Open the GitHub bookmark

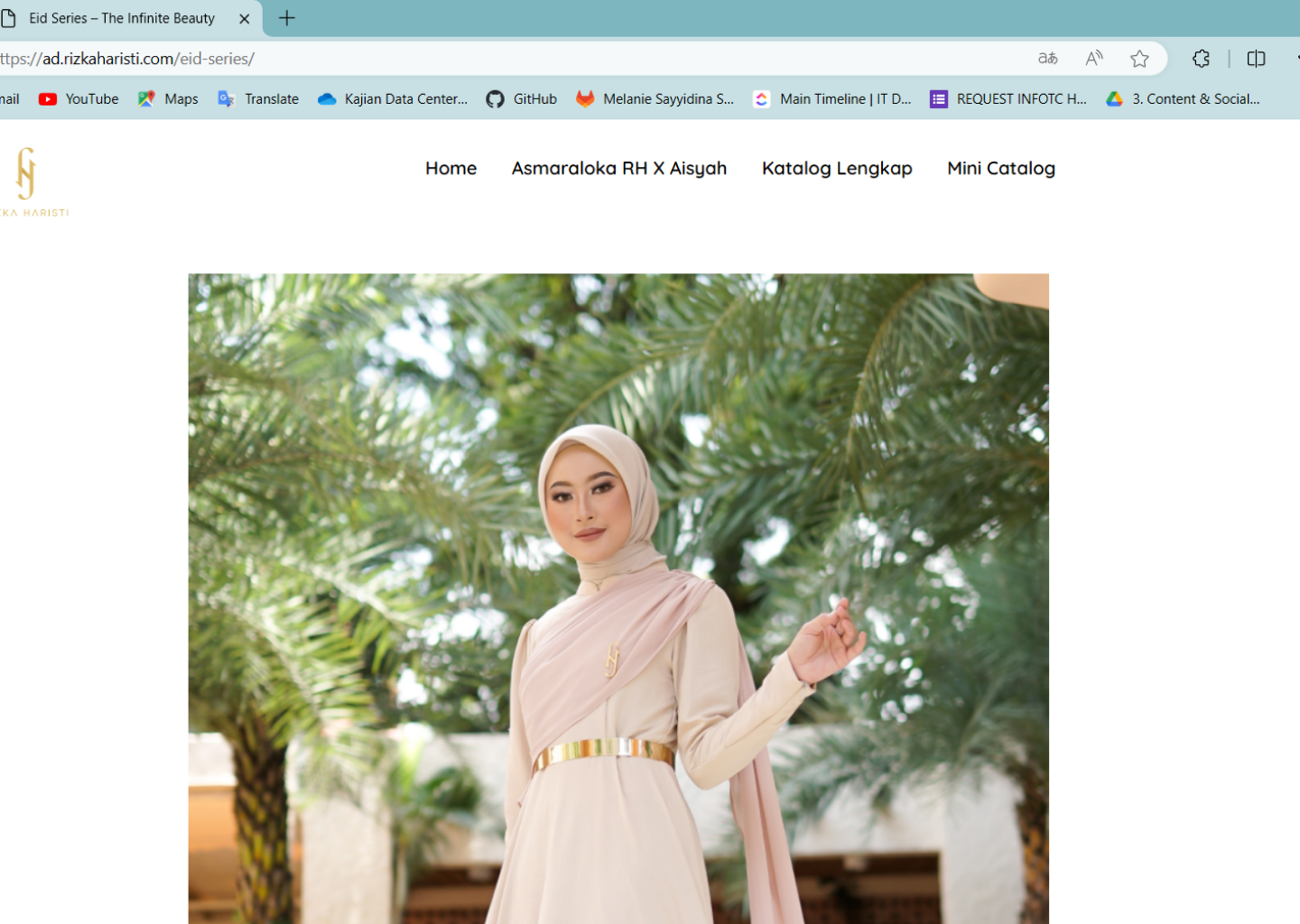[x=522, y=99]
